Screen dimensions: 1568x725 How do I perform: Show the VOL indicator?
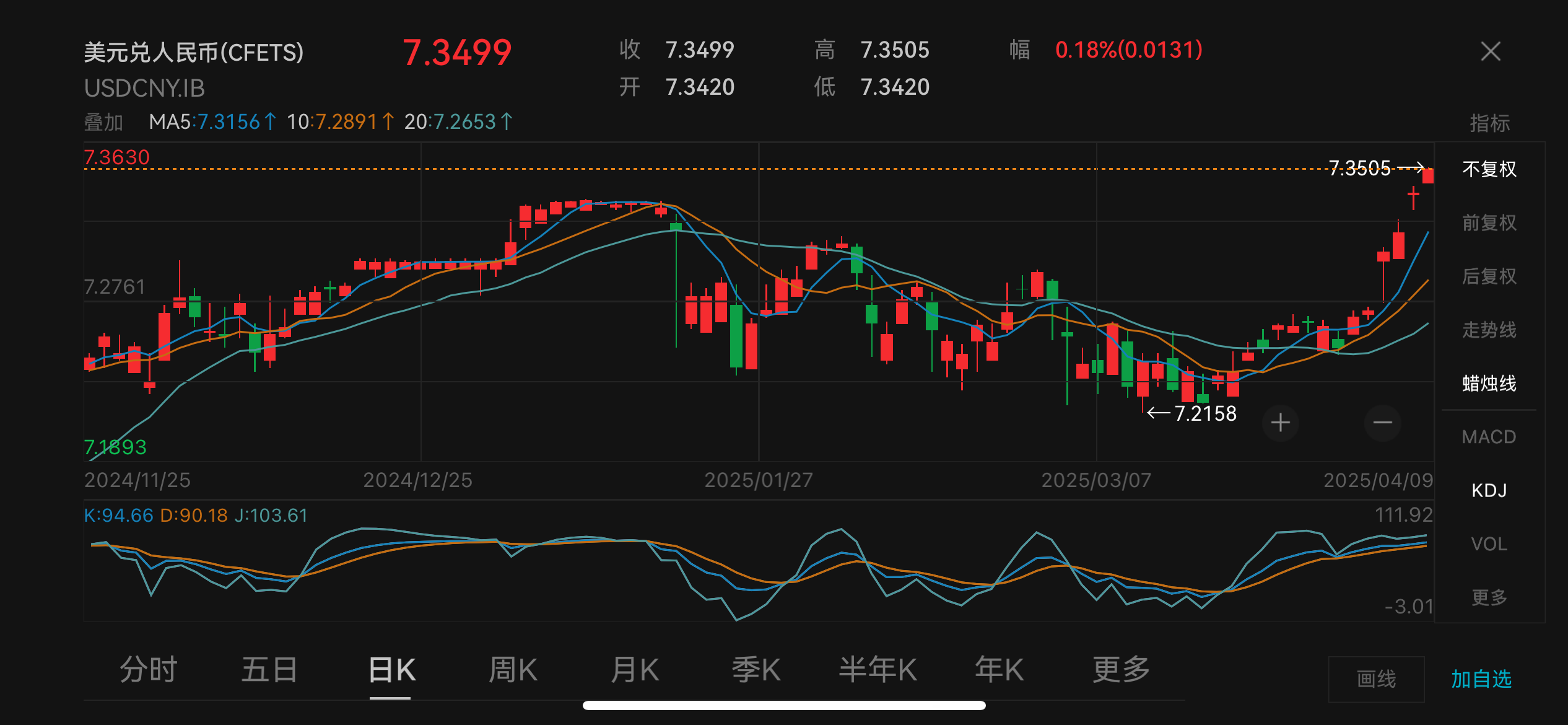pos(1489,544)
